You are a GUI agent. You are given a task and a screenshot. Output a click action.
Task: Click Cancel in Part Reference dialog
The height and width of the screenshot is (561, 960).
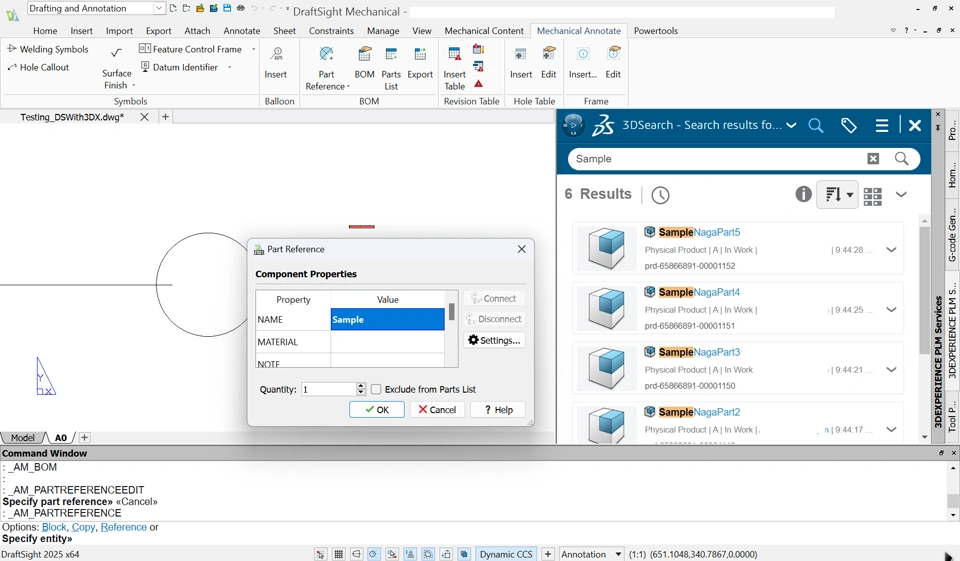pyautogui.click(x=437, y=410)
